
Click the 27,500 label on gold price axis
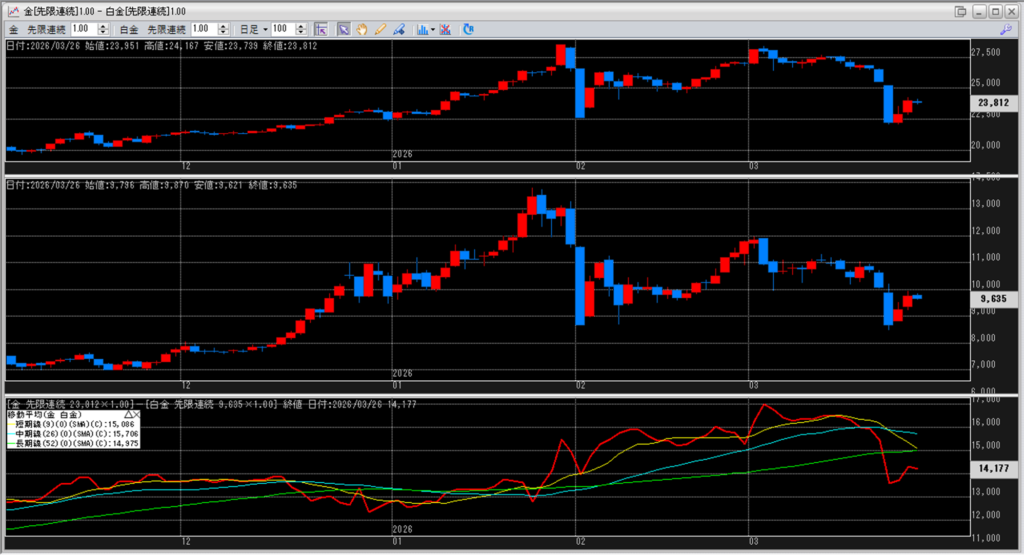coord(985,52)
